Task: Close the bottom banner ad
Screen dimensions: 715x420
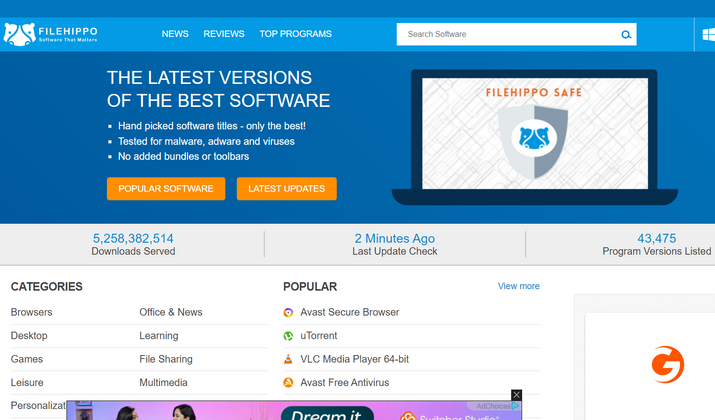Action: coord(516,395)
